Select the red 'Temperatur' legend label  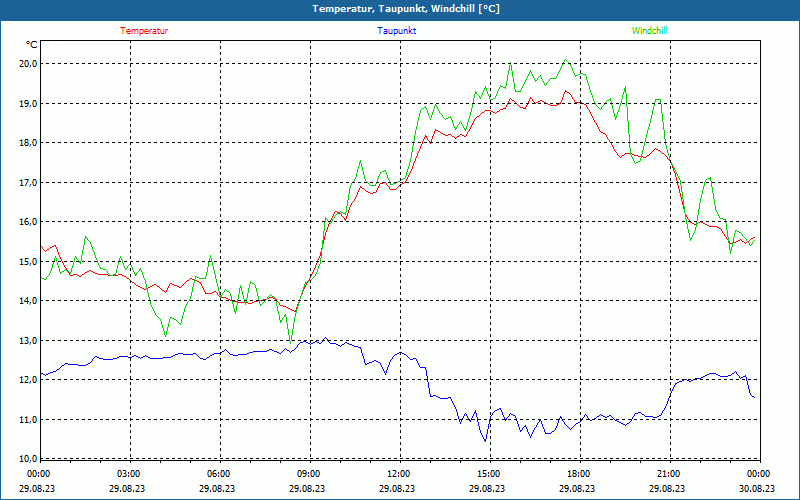144,31
